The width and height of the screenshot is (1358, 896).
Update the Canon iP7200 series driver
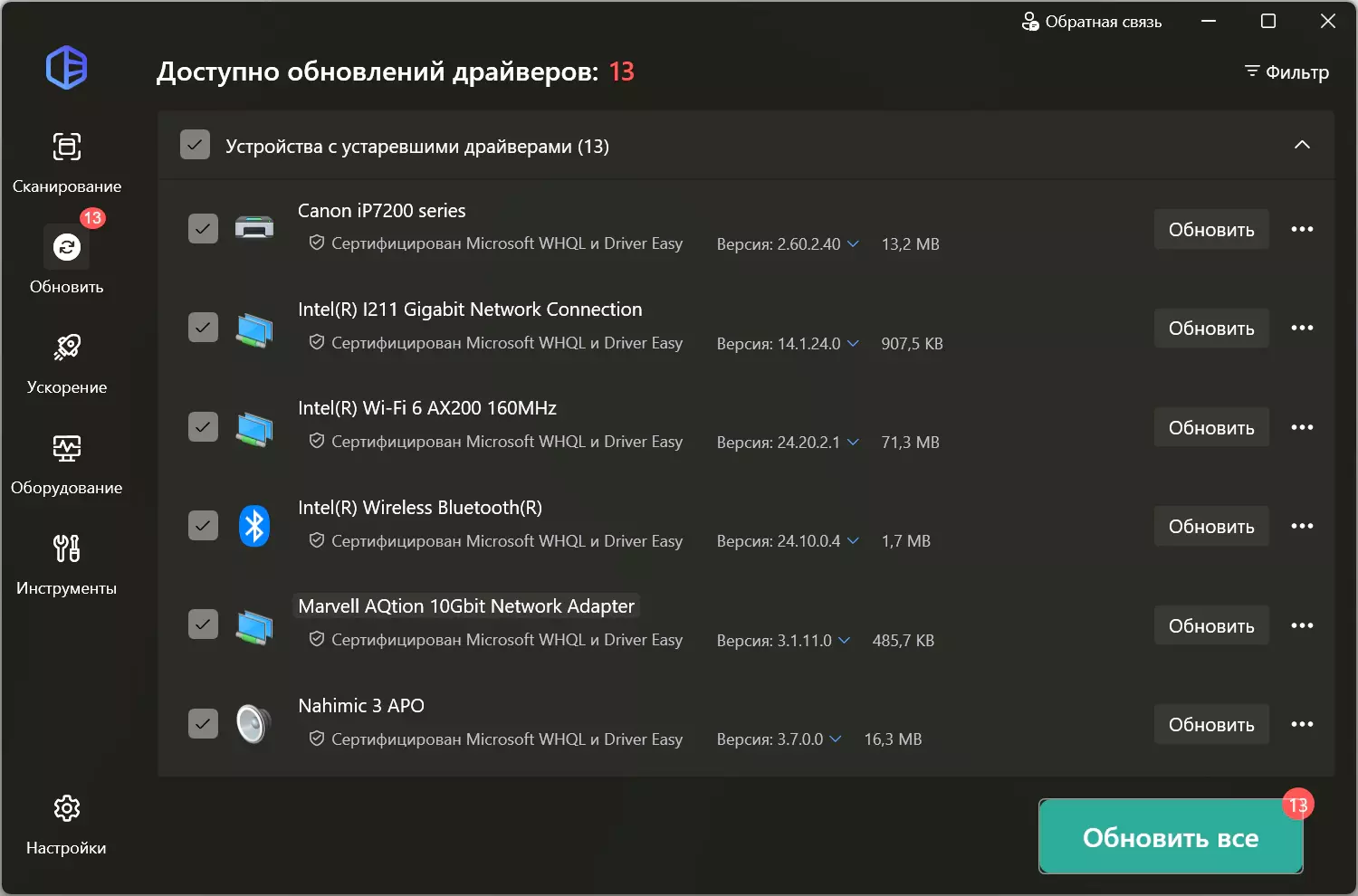pos(1211,229)
